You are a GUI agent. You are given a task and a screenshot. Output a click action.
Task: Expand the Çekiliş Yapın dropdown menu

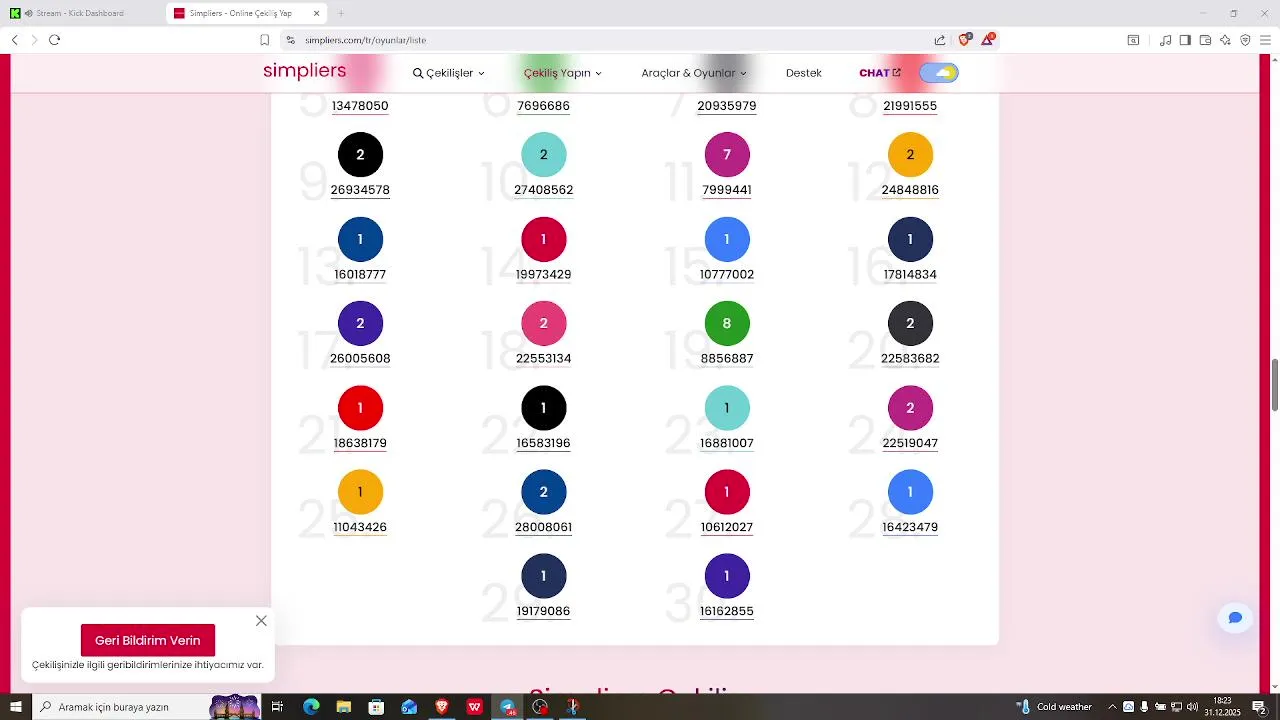(x=563, y=73)
